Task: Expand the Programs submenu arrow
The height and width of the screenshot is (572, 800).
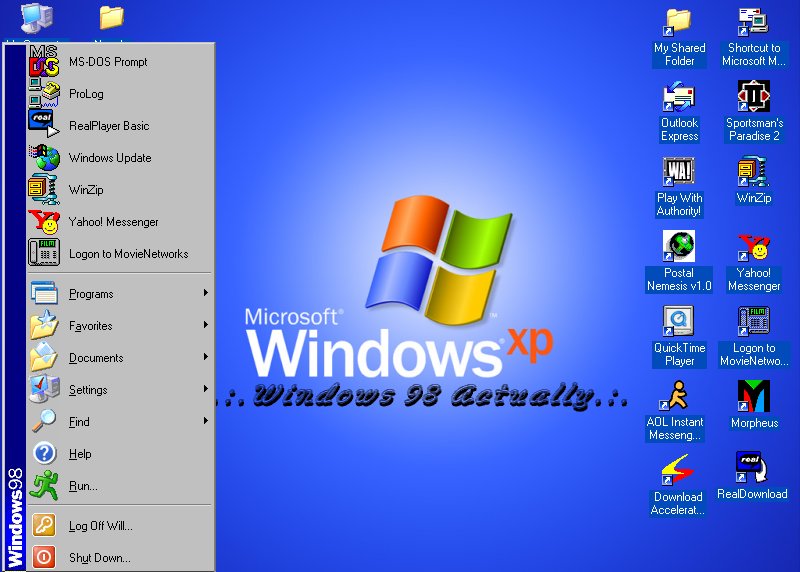Action: (206, 293)
